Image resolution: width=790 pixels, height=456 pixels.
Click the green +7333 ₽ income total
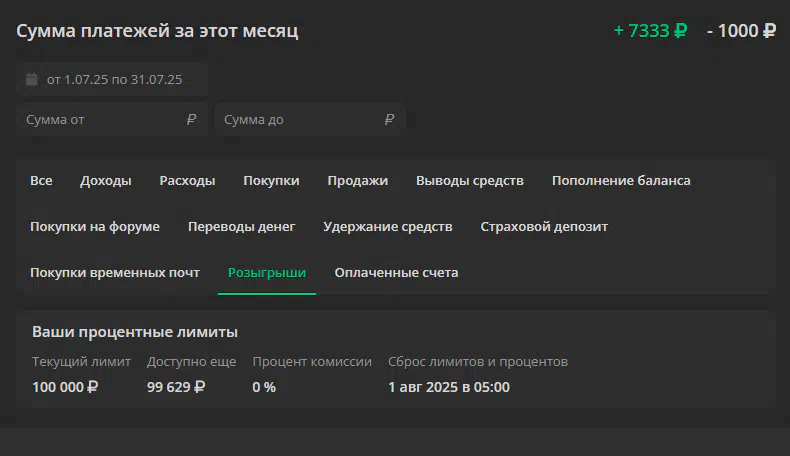point(650,31)
